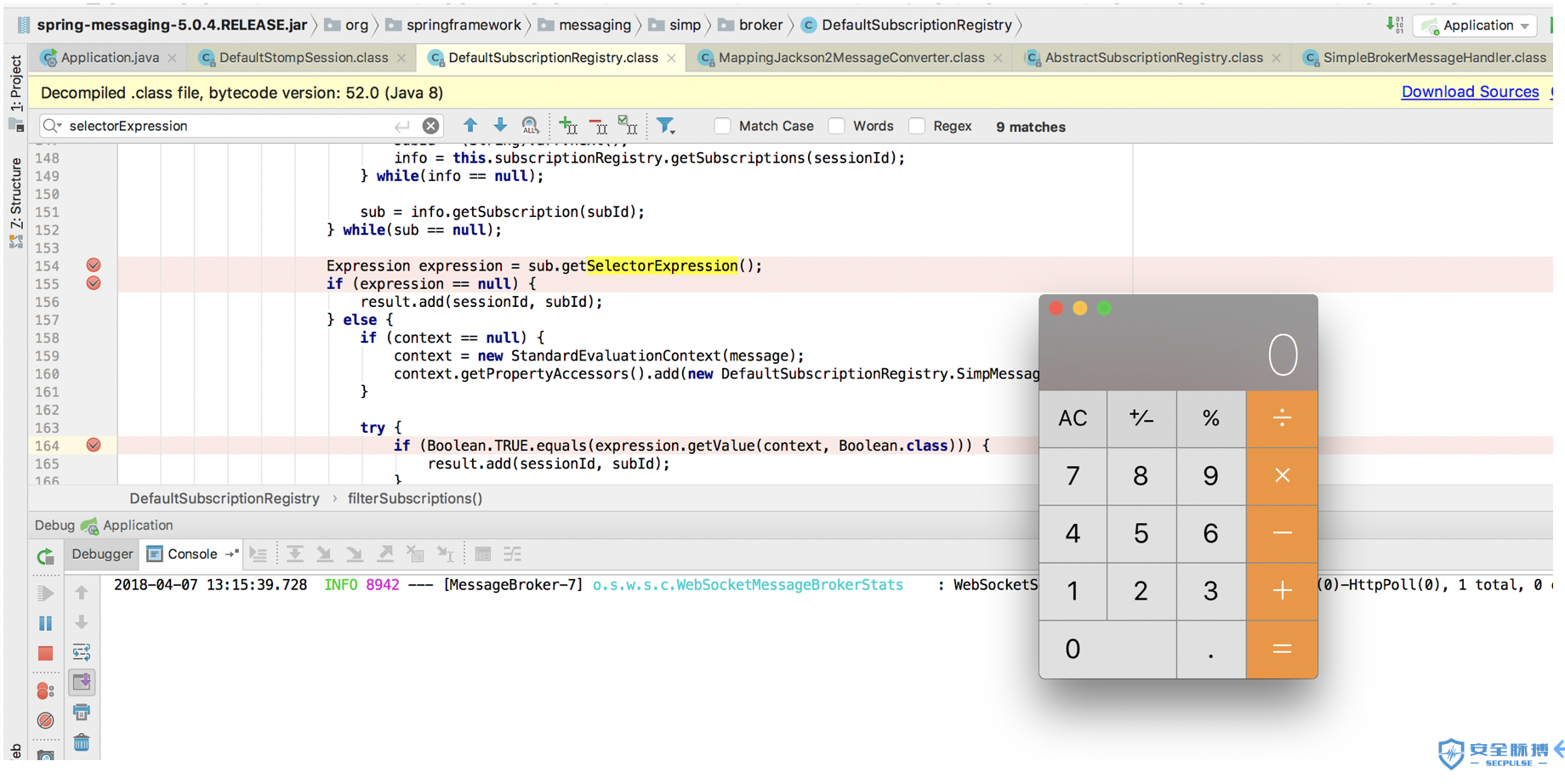Enable the Match Case checkbox
Screen dimensions: 1565x784
(x=722, y=126)
